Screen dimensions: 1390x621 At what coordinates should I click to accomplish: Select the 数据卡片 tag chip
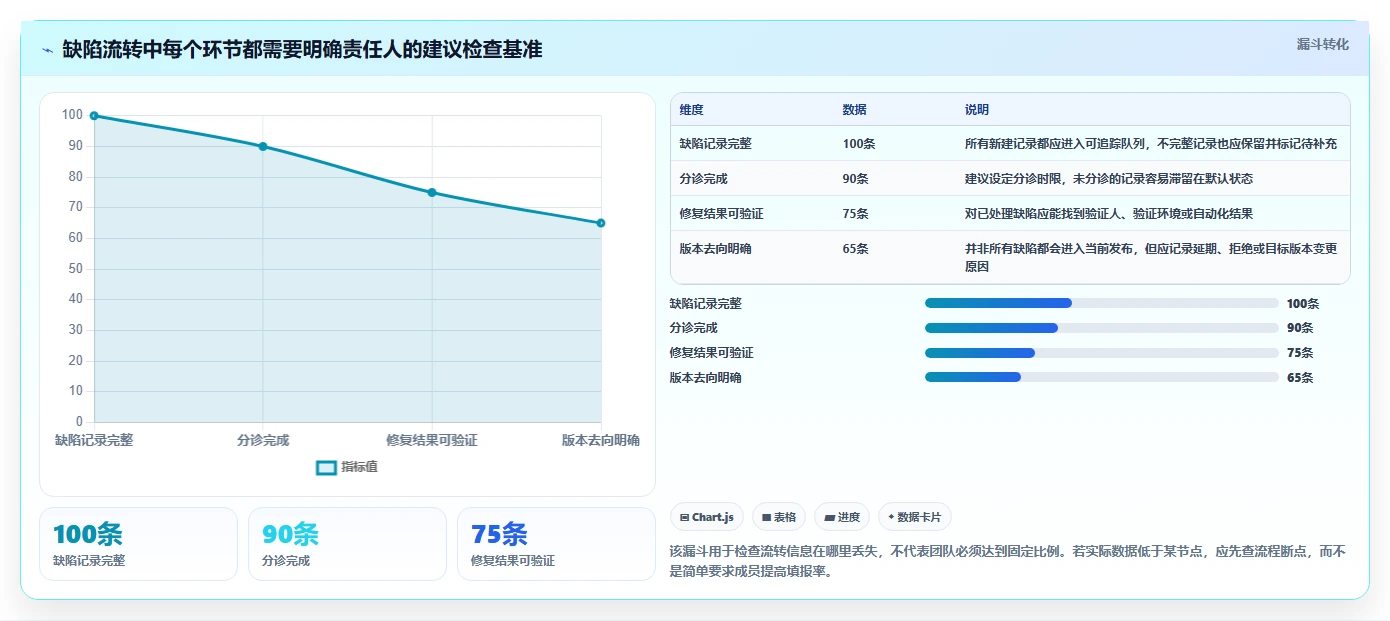click(914, 517)
